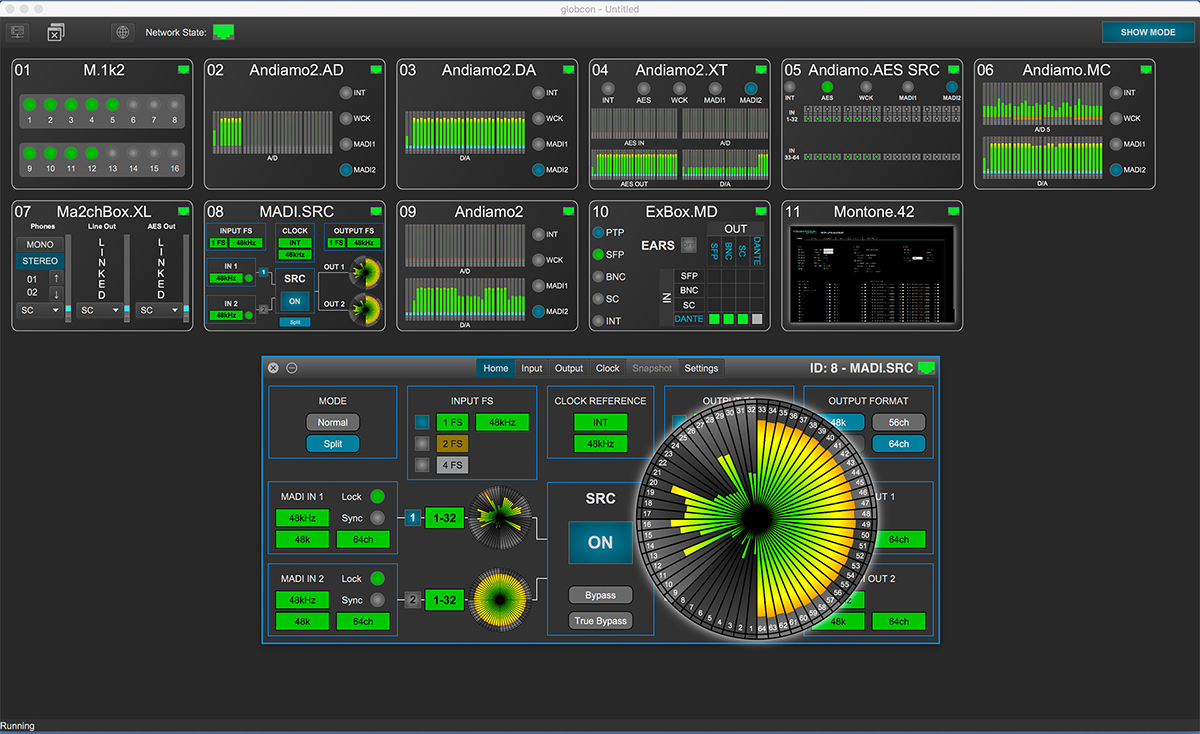The image size is (1200, 734).
Task: Click the close-all-windows icon in top toolbar
Action: (x=57, y=32)
